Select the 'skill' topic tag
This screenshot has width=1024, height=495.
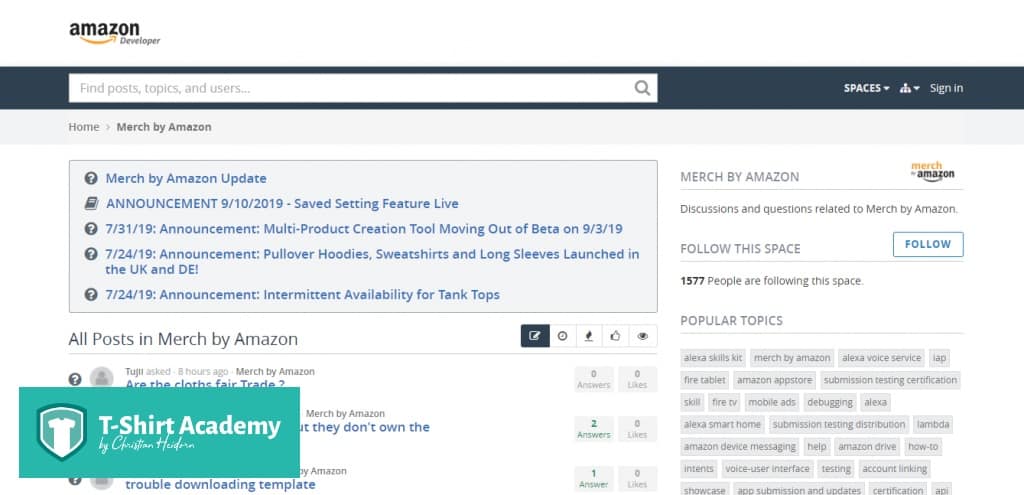coord(692,402)
